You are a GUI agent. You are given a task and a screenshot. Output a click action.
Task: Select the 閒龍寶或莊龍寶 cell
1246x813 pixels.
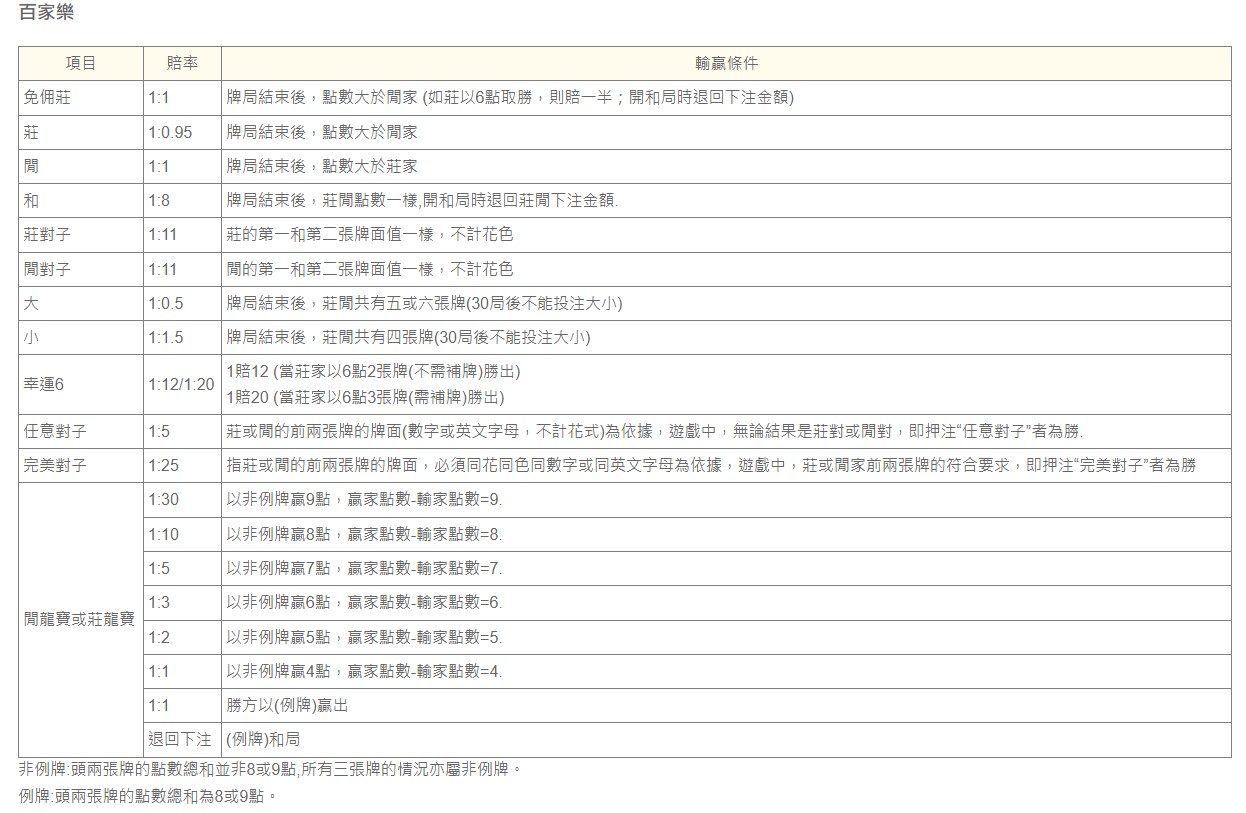click(80, 619)
